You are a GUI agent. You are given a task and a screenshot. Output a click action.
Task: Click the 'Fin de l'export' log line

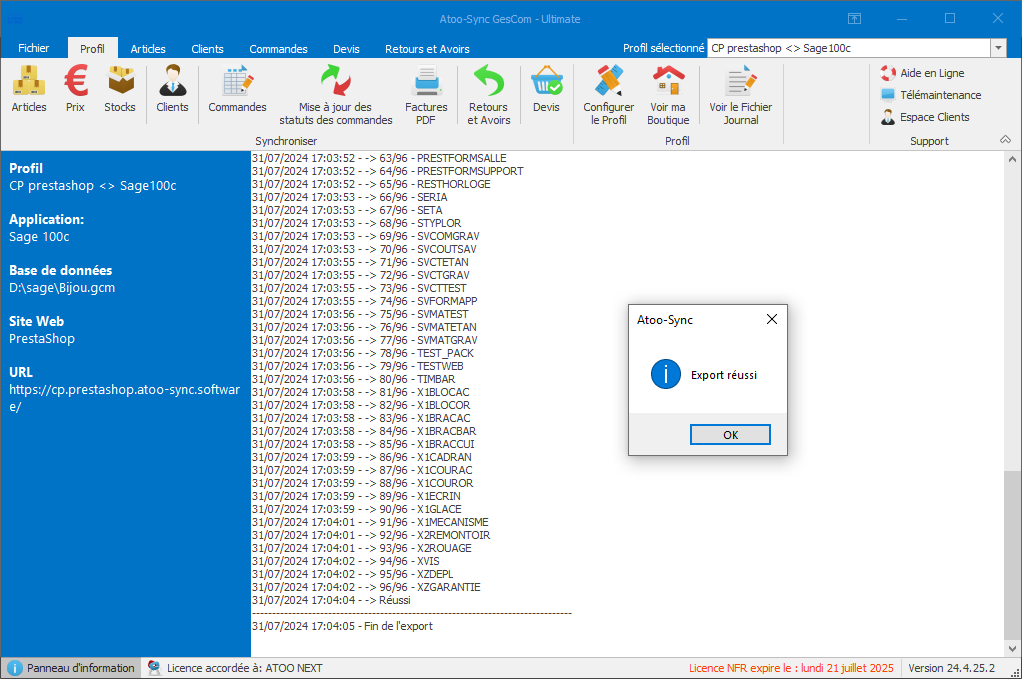click(342, 626)
